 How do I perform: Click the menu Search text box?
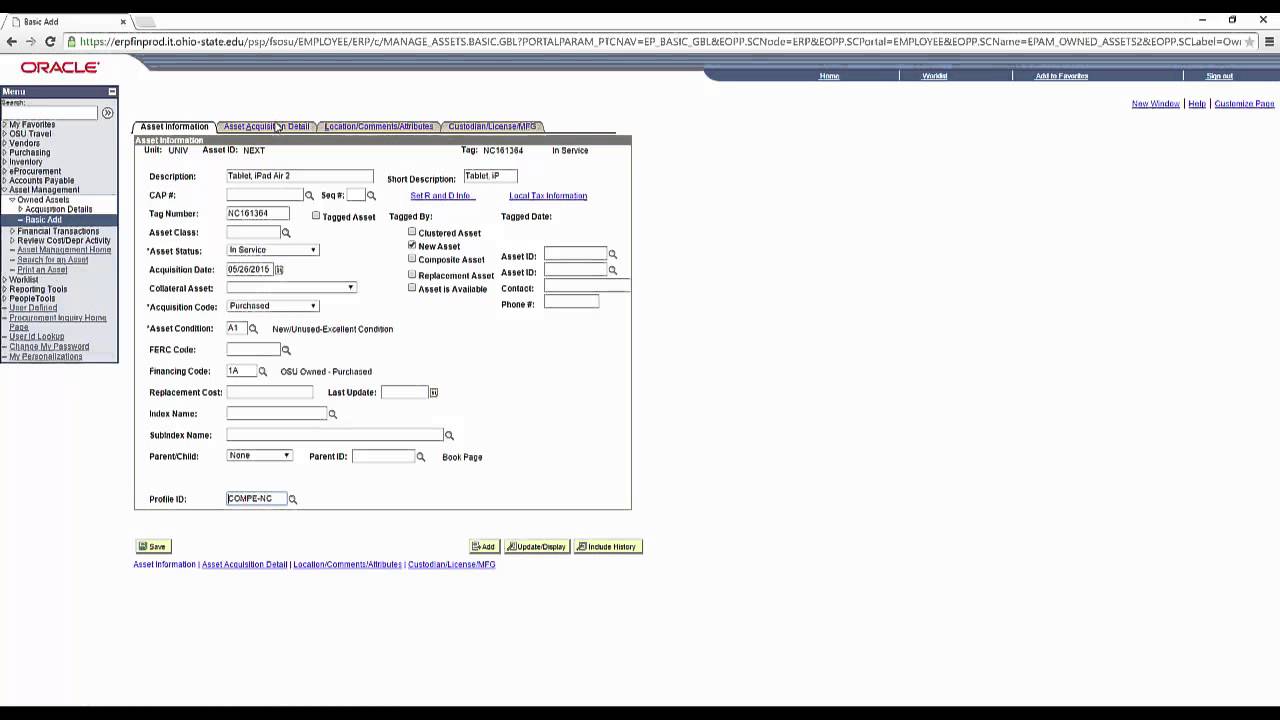coord(49,113)
